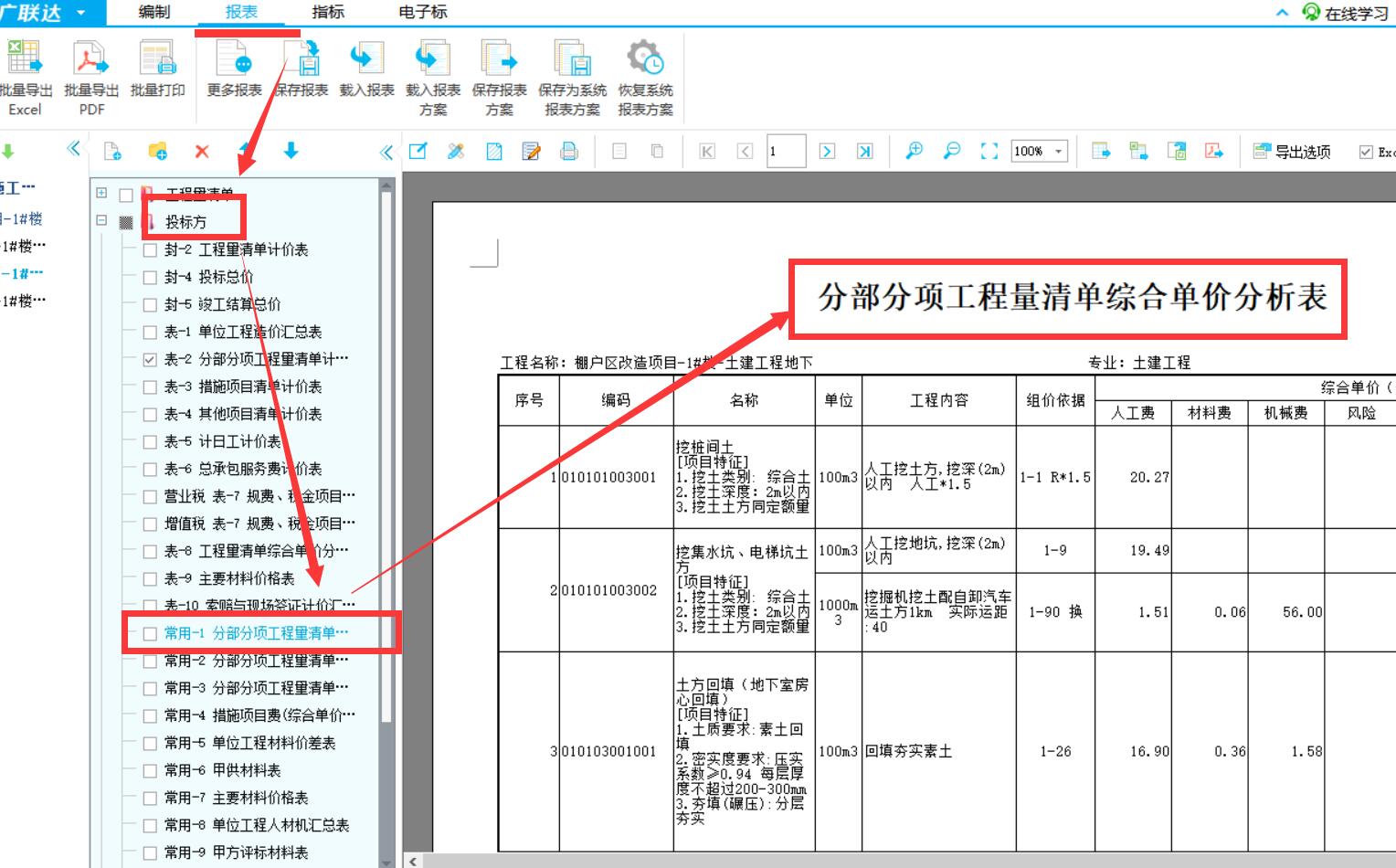Click report list vertical scrollbar
This screenshot has height=868, width=1396.
(x=386, y=457)
